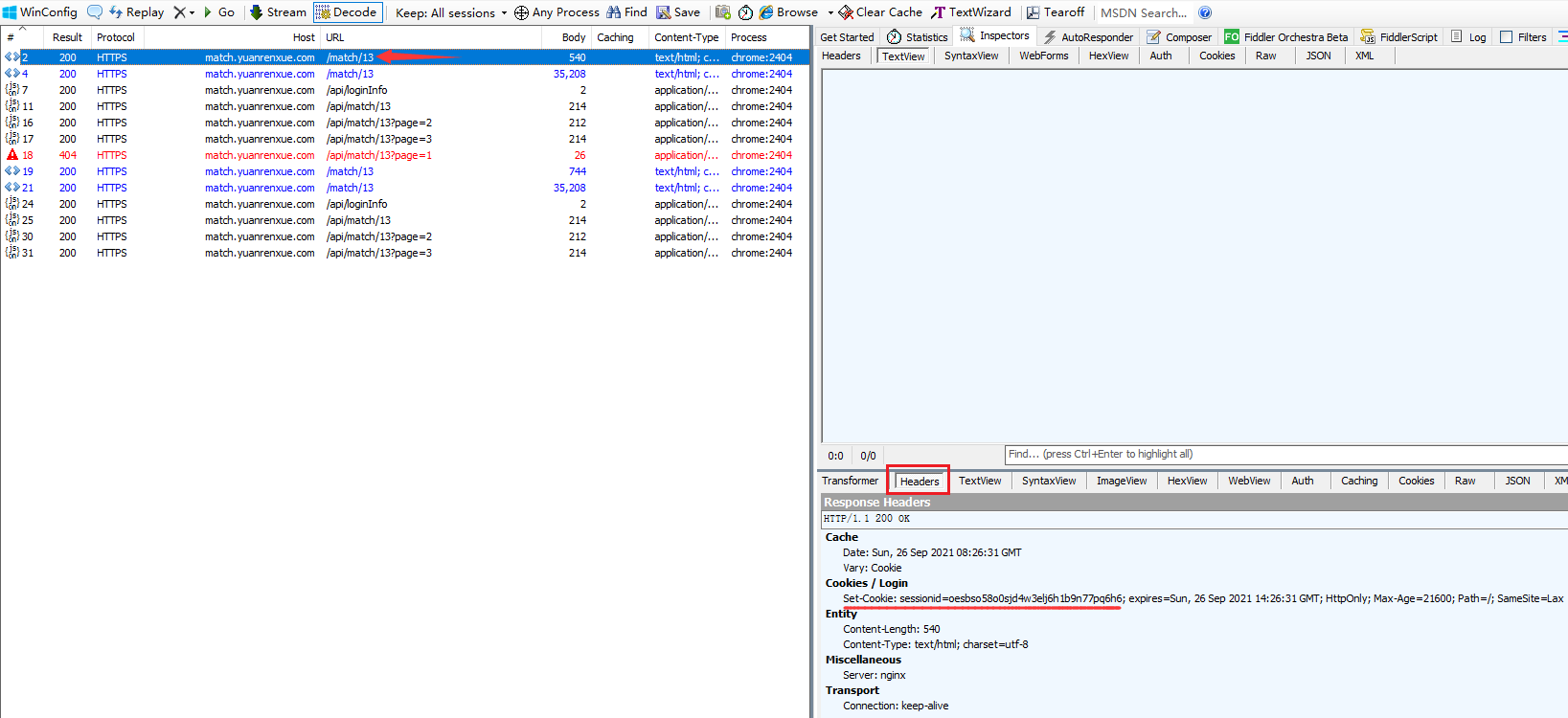The height and width of the screenshot is (718, 1568).
Task: Open Find sessions dialog
Action: 626,12
